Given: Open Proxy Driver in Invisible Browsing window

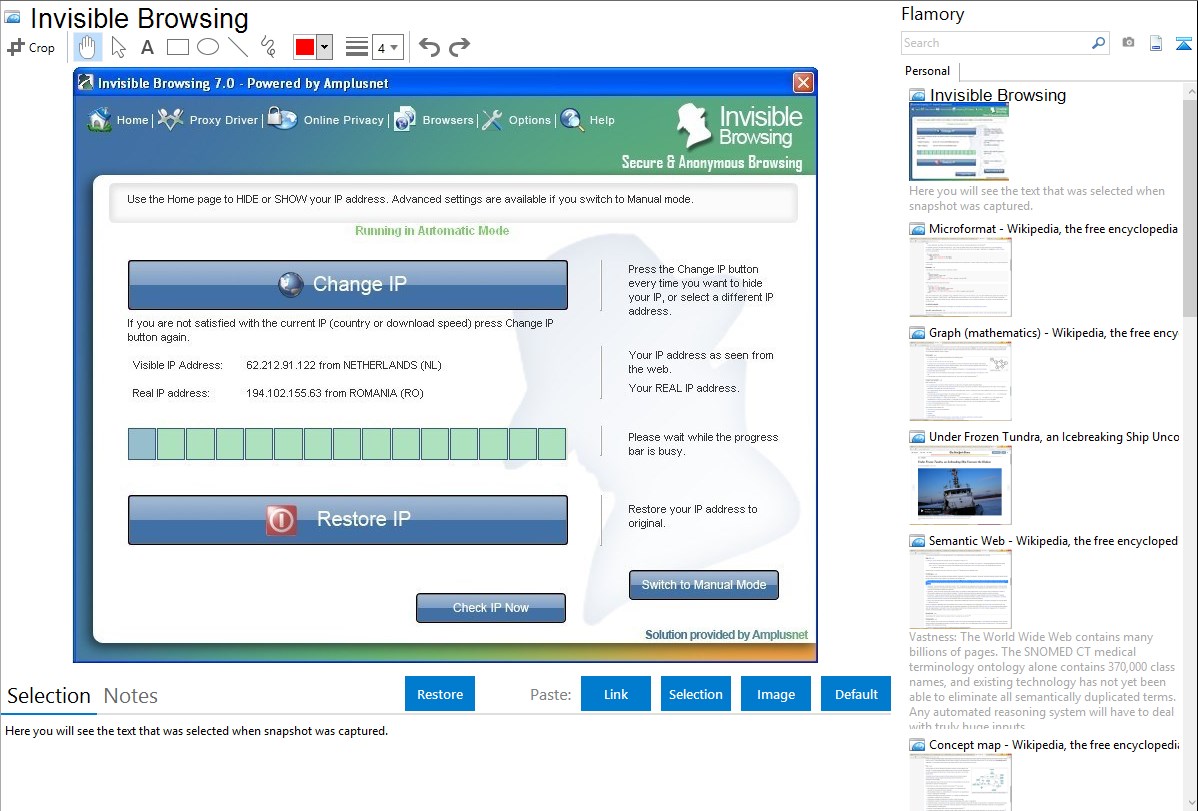Looking at the screenshot, I should click(223, 120).
